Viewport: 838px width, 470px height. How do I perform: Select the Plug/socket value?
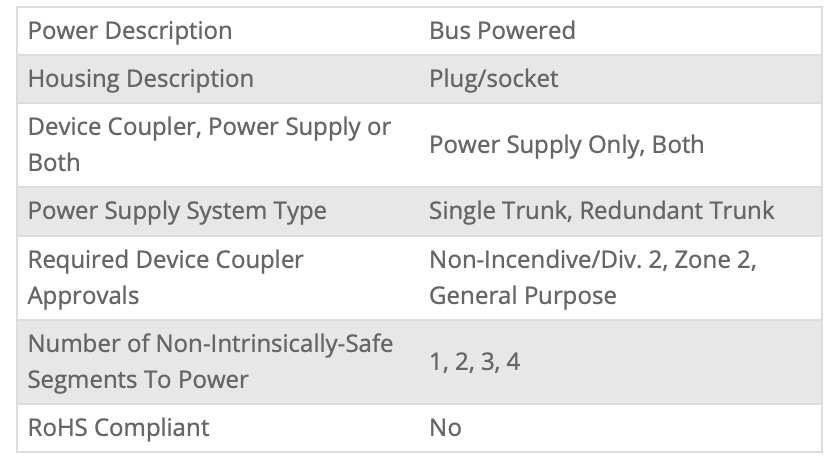[494, 79]
